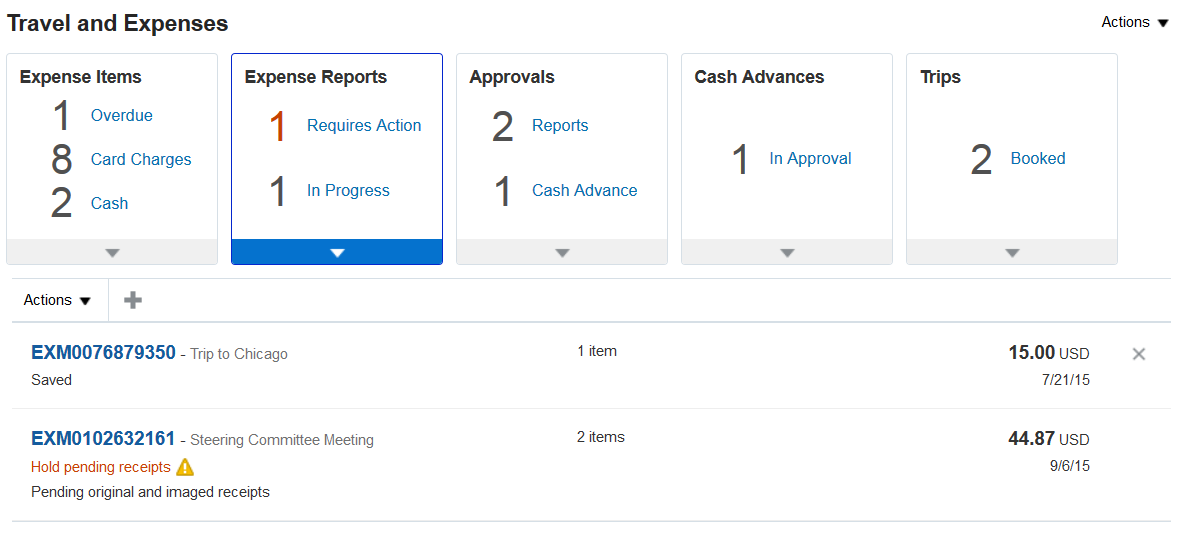Expand the Trips card bottom arrow
The image size is (1181, 541).
pos(1012,253)
